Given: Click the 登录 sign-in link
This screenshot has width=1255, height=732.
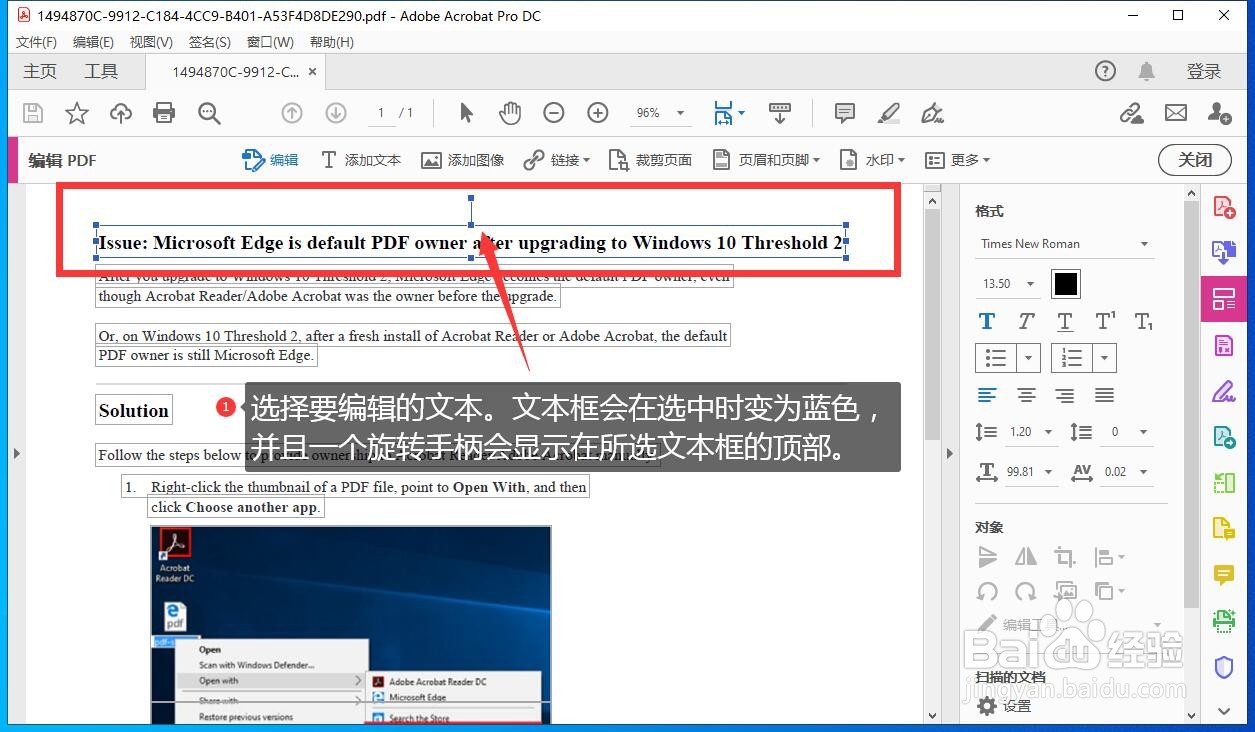Looking at the screenshot, I should [1204, 71].
